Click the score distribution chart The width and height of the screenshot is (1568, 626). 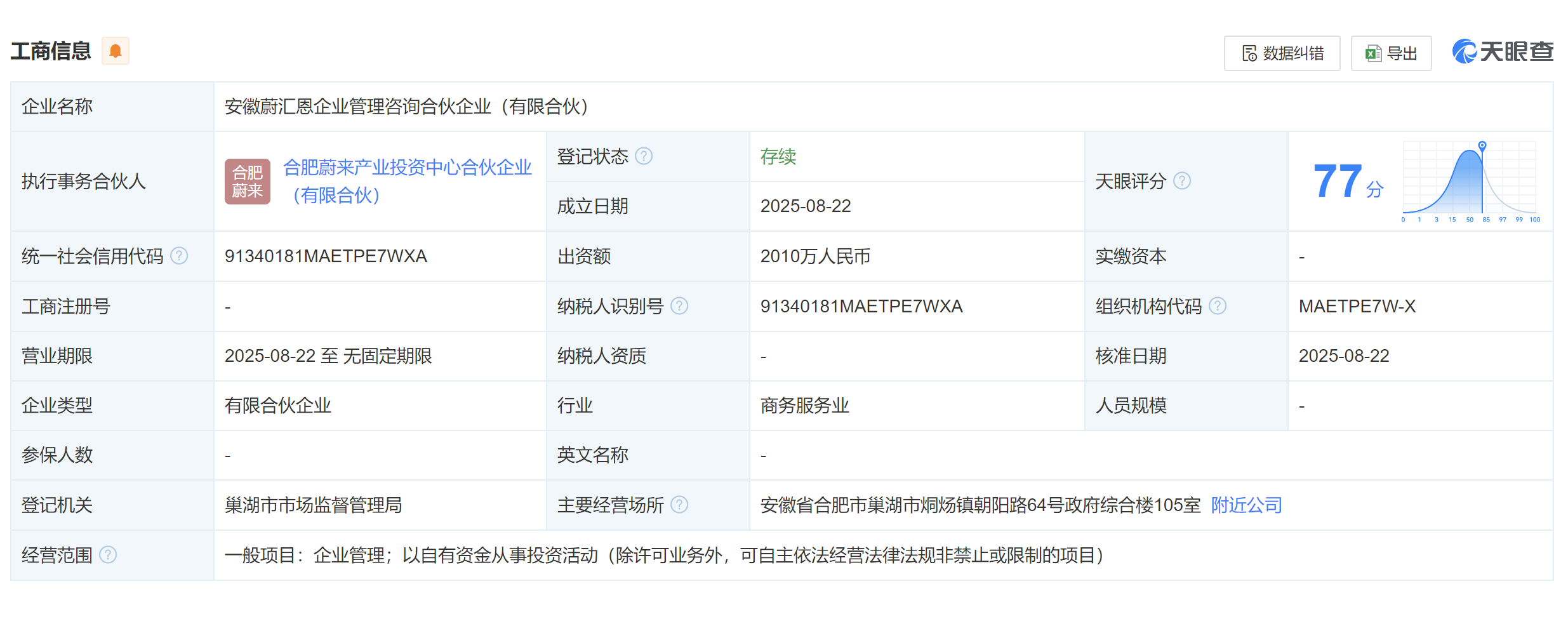1470,182
